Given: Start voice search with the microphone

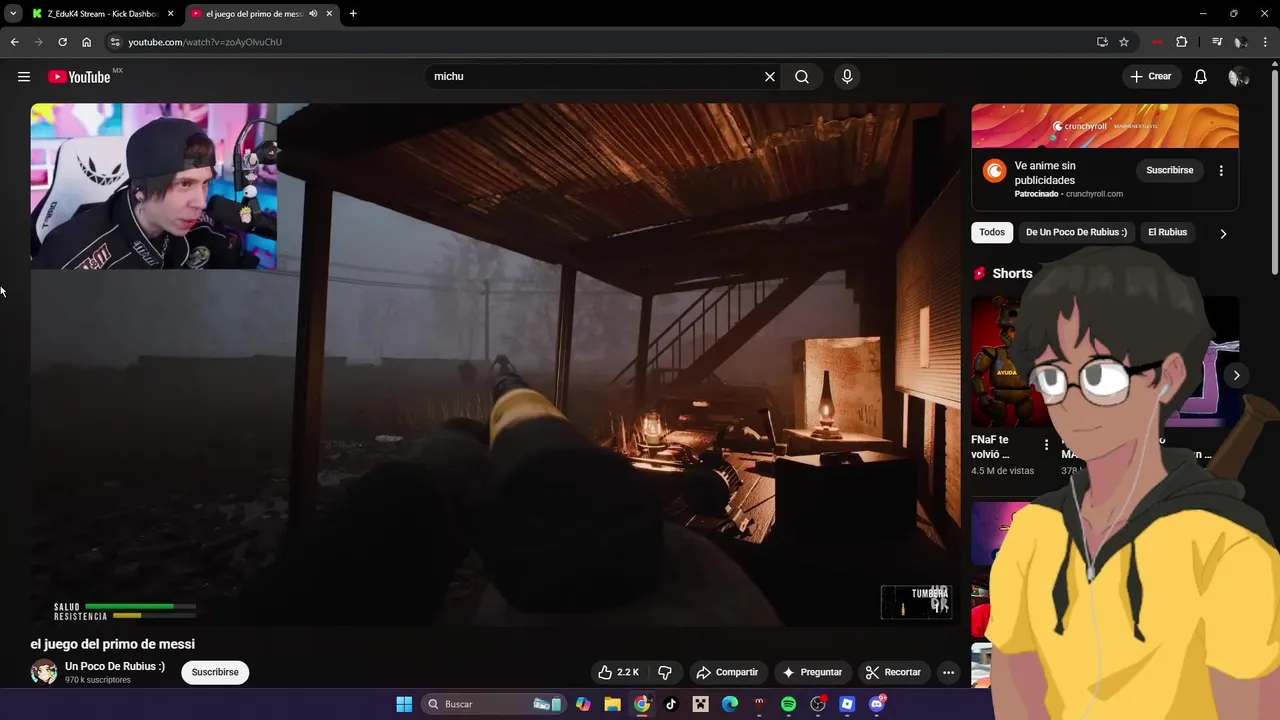Looking at the screenshot, I should click(847, 77).
